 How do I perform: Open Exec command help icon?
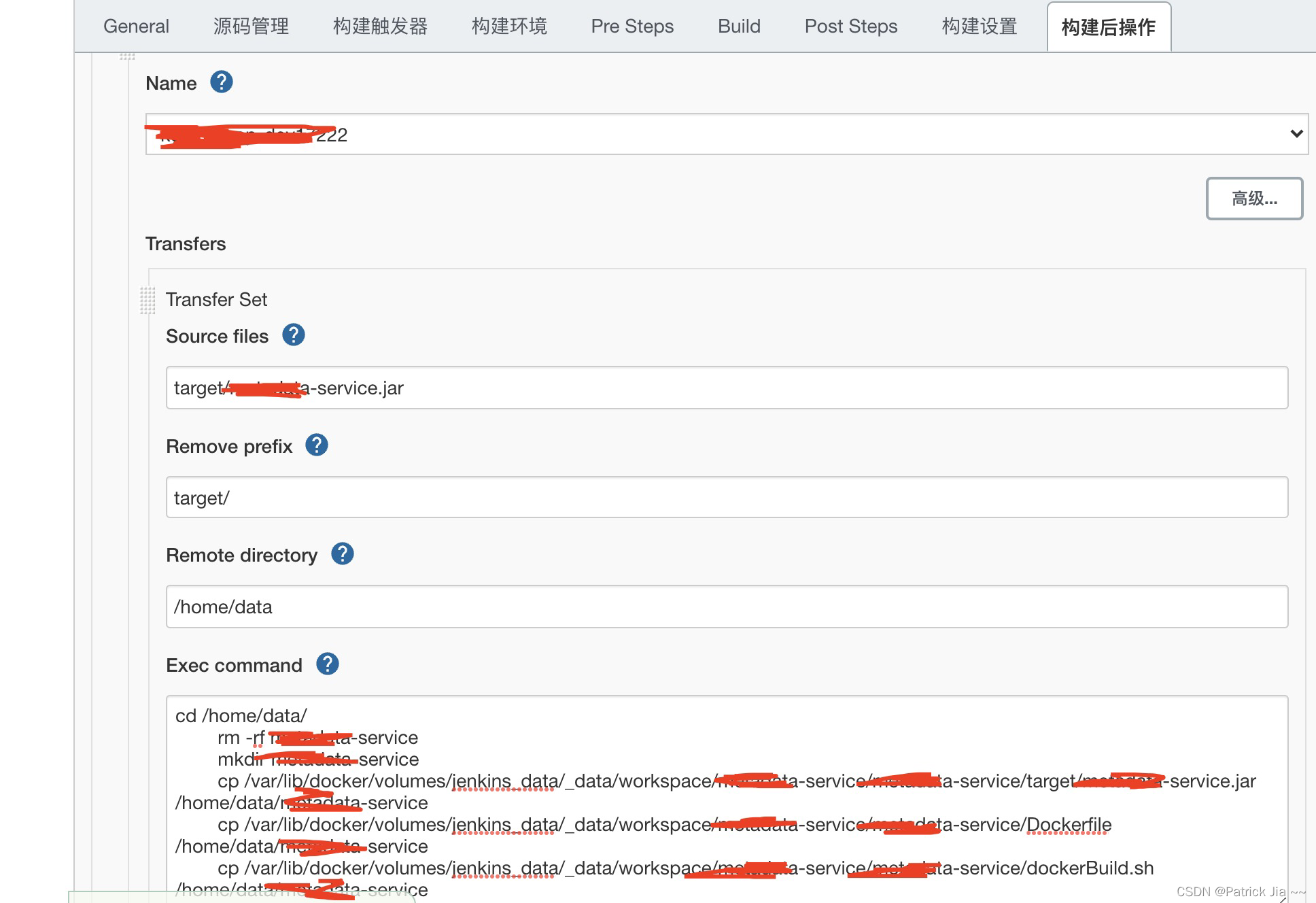[x=327, y=664]
